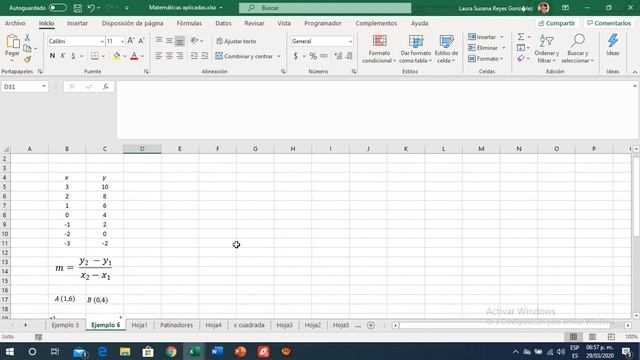Toggle align text right
This screenshot has height=360, width=640.
[180, 56]
